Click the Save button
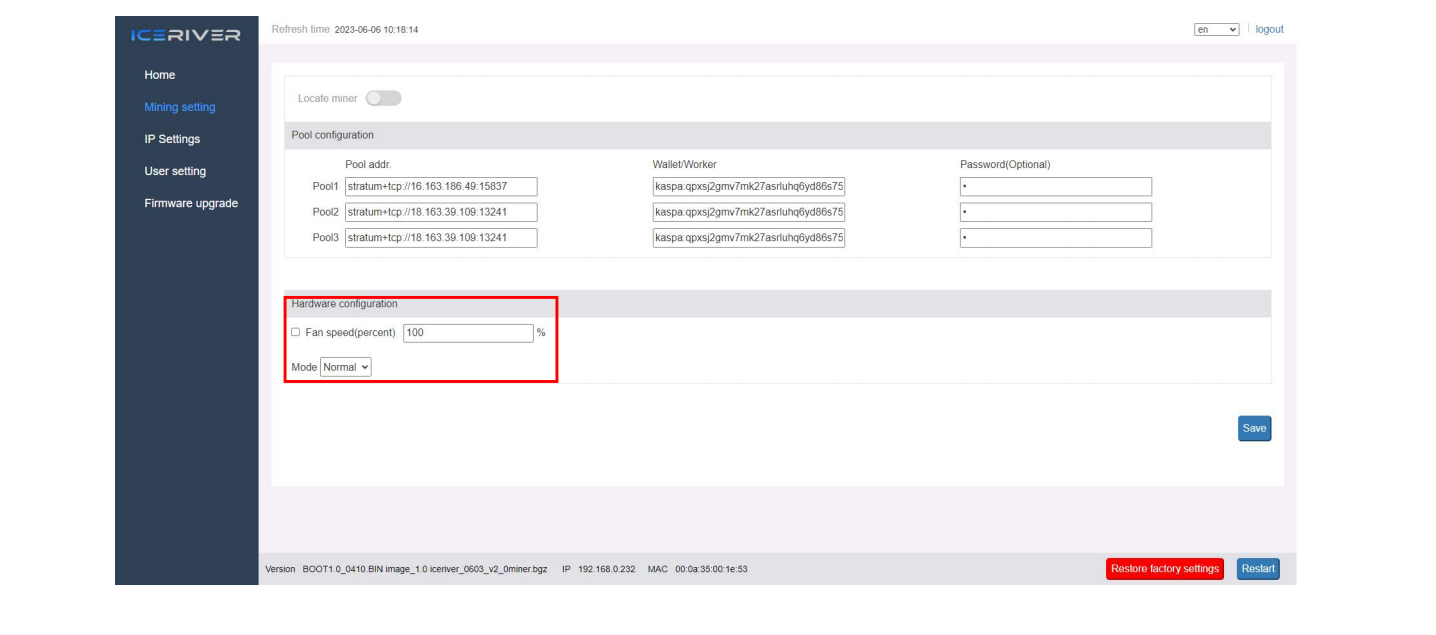The width and height of the screenshot is (1436, 635). [x=1254, y=428]
